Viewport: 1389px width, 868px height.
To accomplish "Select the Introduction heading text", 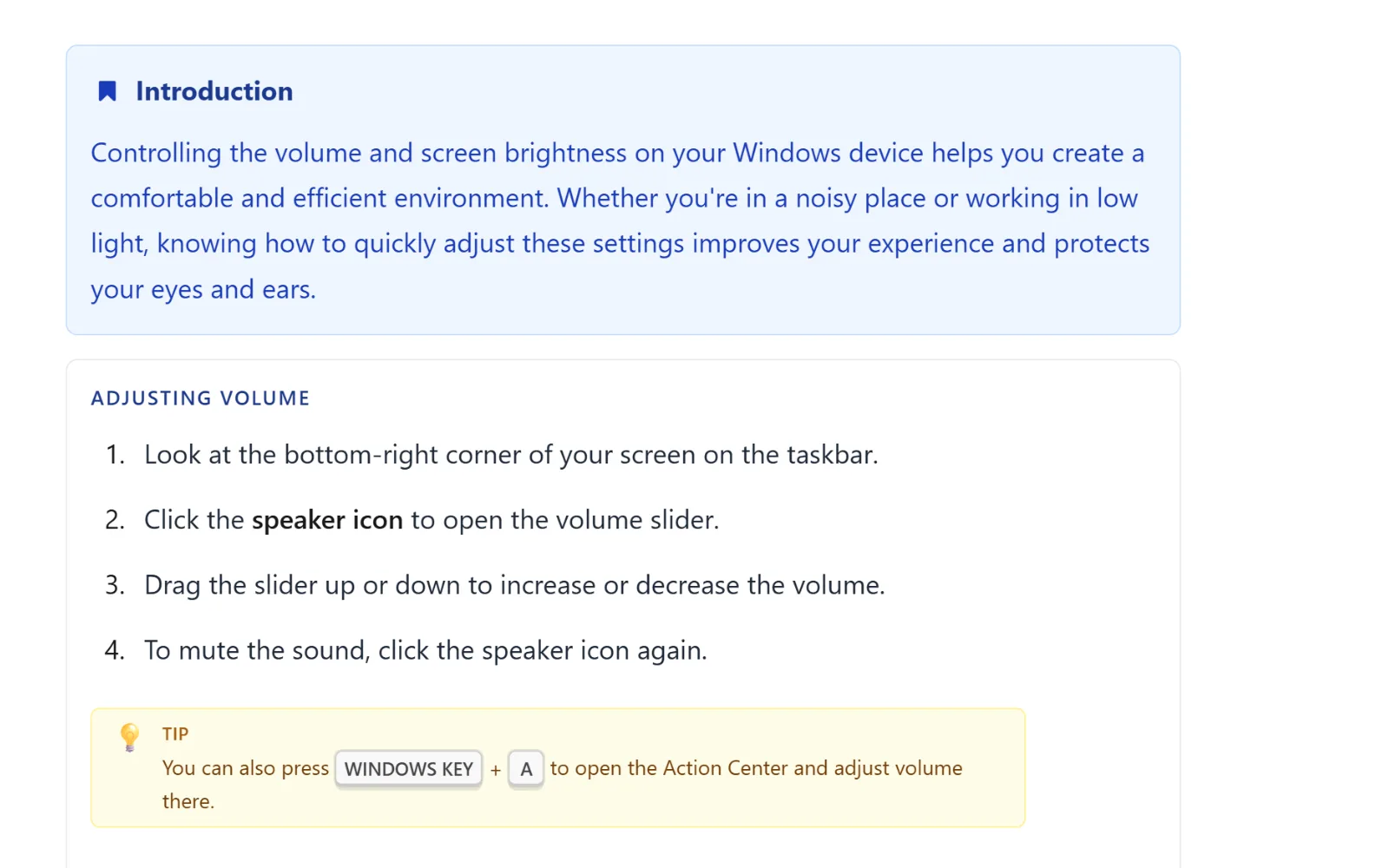I will [214, 91].
